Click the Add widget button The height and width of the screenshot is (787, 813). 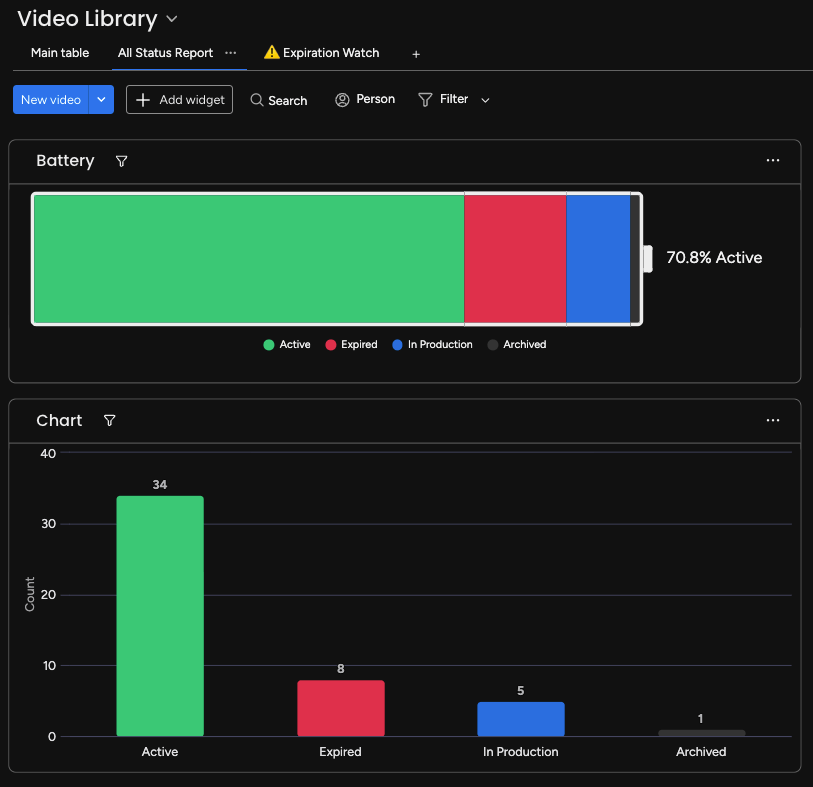[x=179, y=100]
